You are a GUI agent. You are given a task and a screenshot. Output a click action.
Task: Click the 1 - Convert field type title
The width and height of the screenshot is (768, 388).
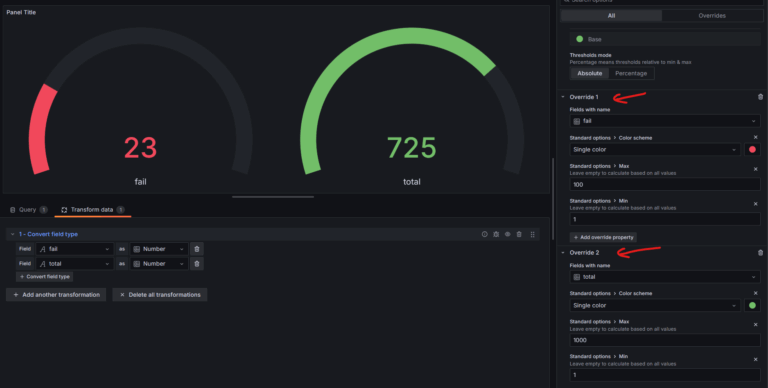48,234
